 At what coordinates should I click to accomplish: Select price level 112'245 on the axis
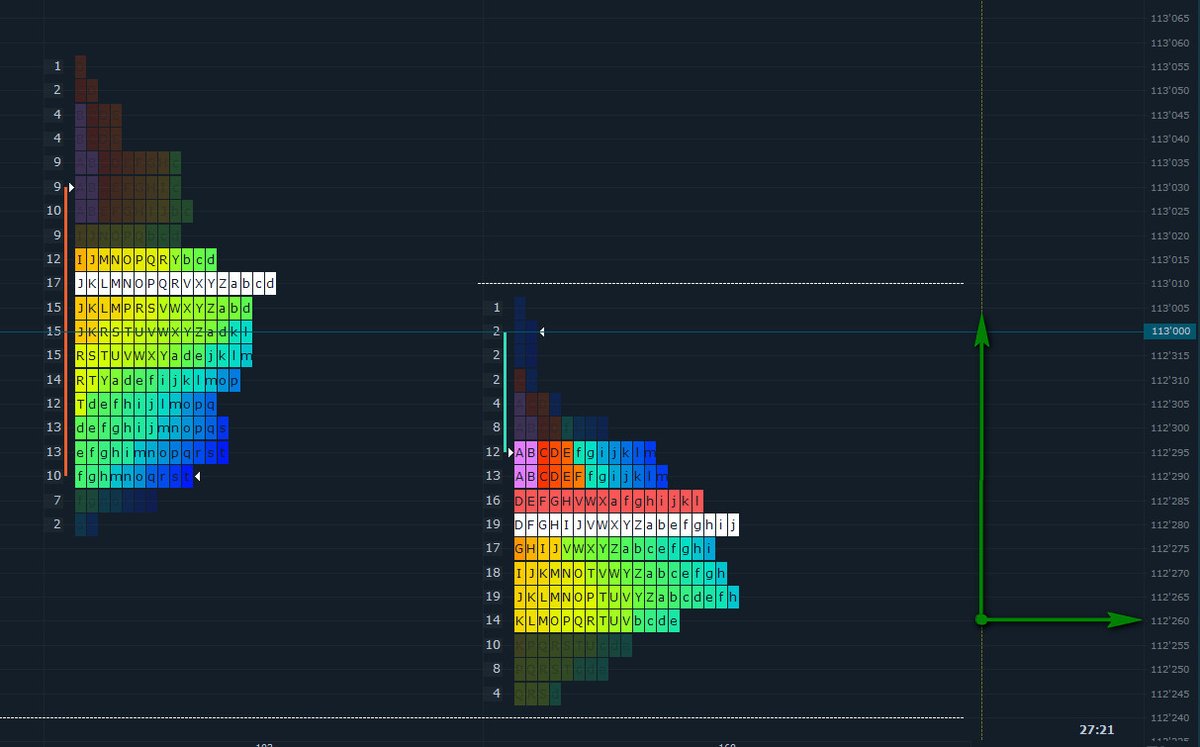click(x=1170, y=694)
